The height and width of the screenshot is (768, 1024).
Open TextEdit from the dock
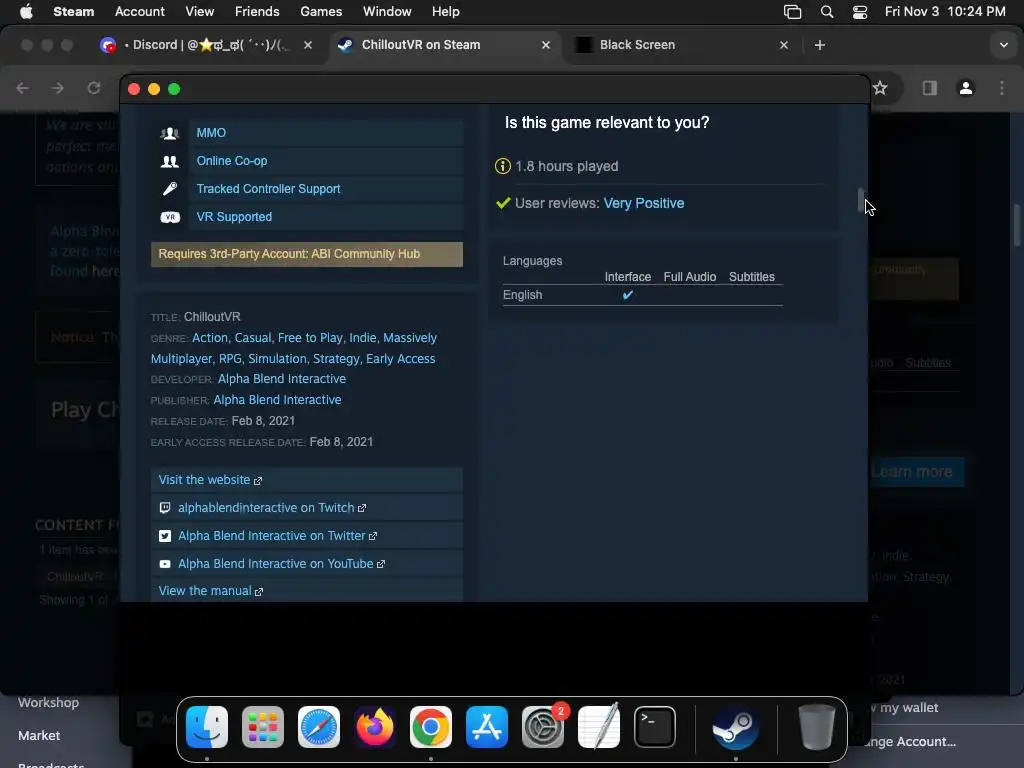[599, 727]
